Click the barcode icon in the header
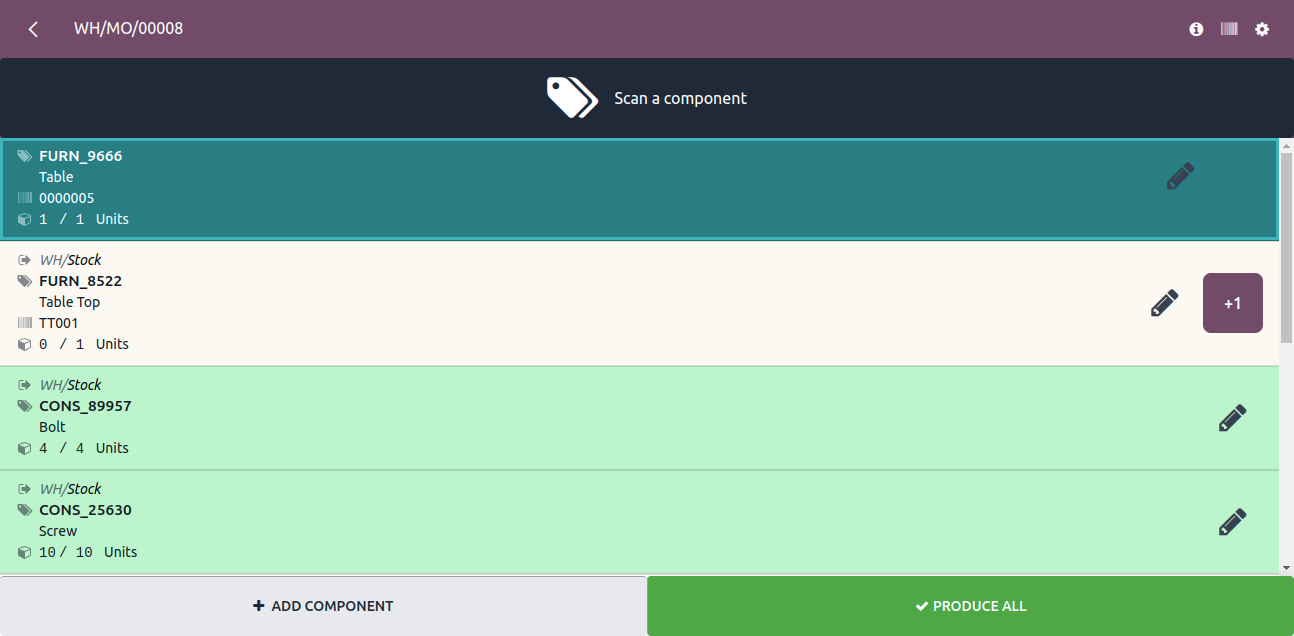Viewport: 1294px width, 636px height. [1229, 29]
